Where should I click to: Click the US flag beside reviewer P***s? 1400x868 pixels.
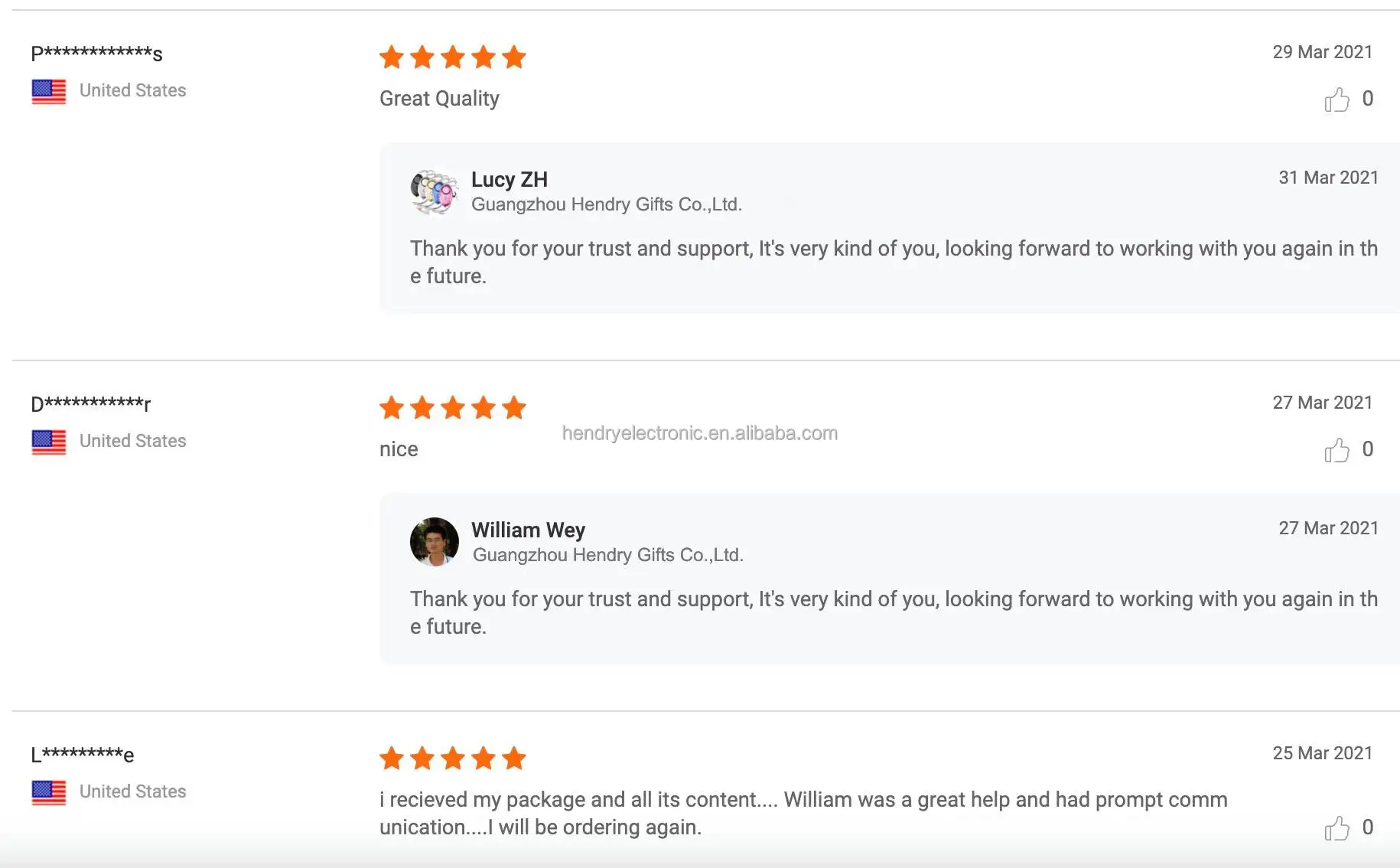(x=49, y=91)
